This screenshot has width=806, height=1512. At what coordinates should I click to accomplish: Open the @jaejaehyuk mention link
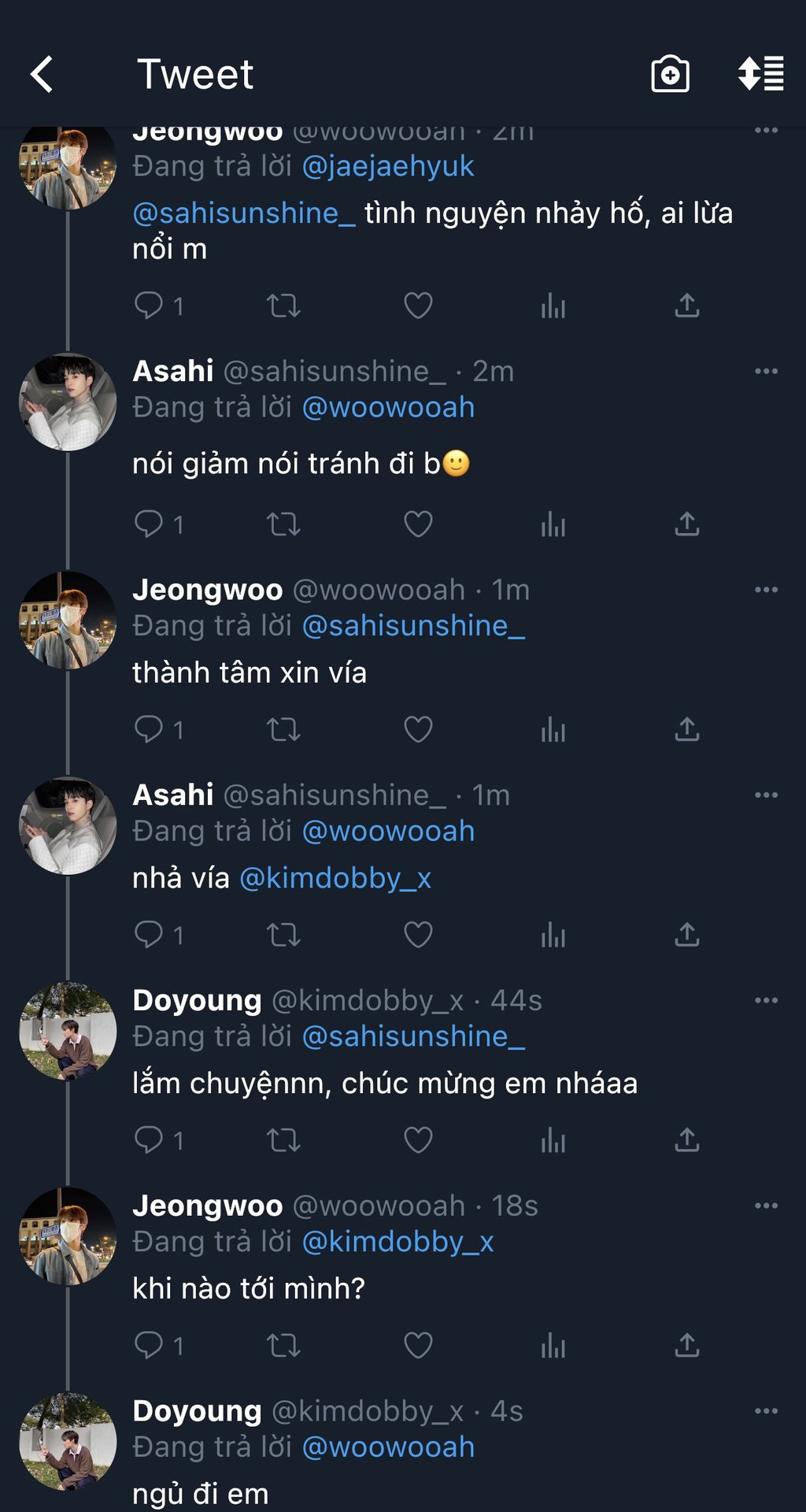click(388, 166)
